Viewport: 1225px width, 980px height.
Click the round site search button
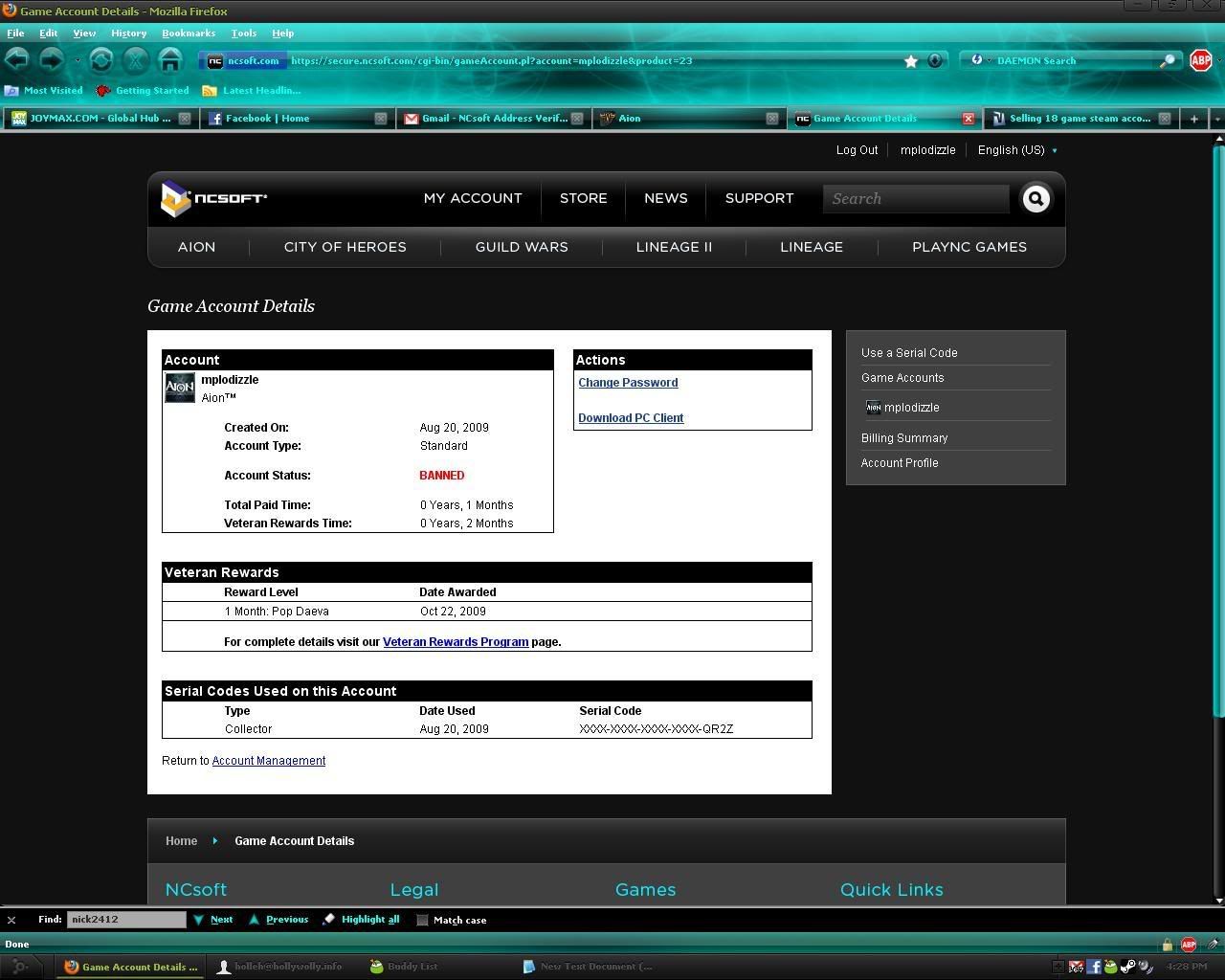pyautogui.click(x=1036, y=198)
